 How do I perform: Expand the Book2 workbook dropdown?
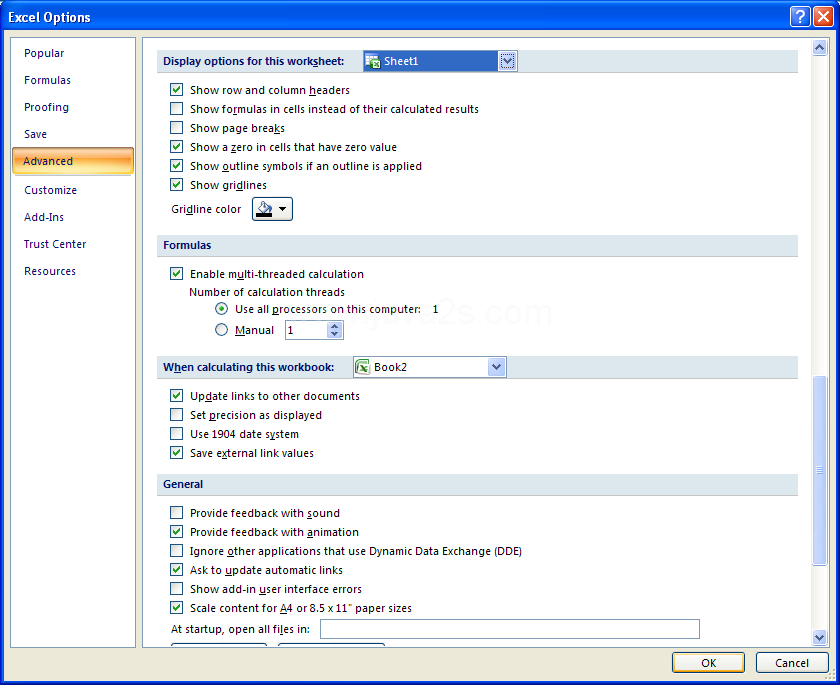pos(497,367)
